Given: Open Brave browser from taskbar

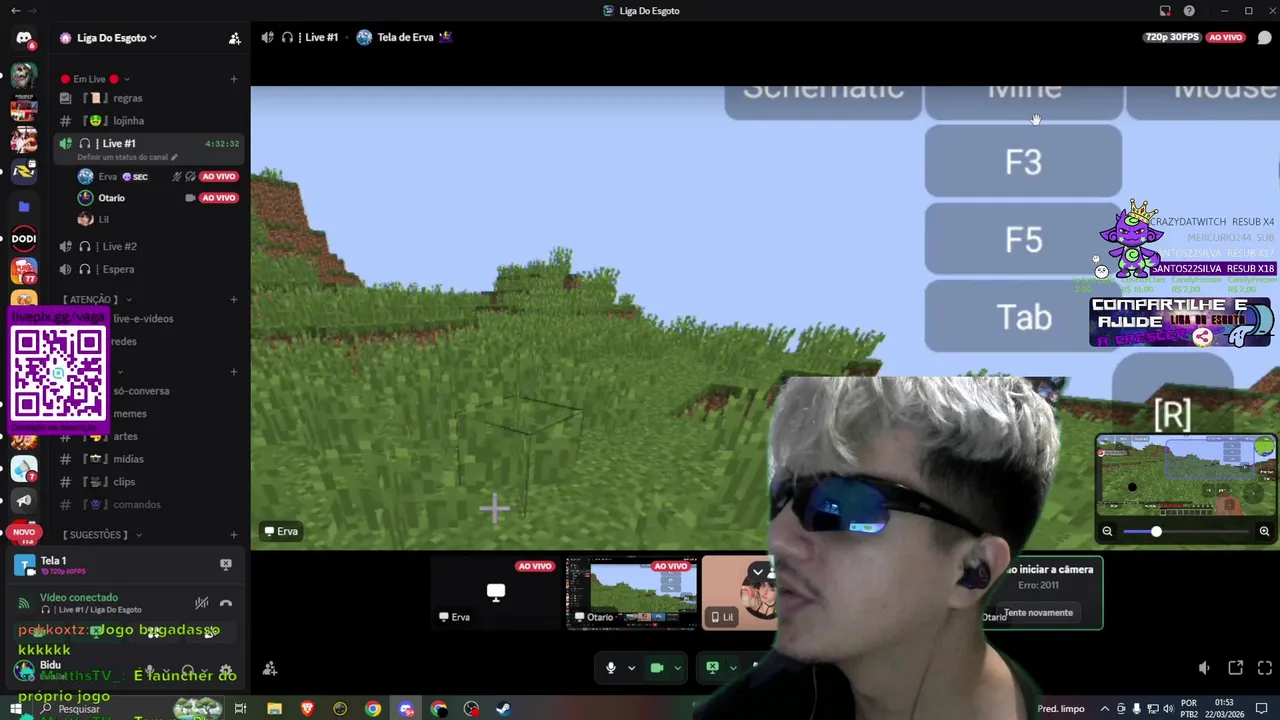Looking at the screenshot, I should [307, 709].
